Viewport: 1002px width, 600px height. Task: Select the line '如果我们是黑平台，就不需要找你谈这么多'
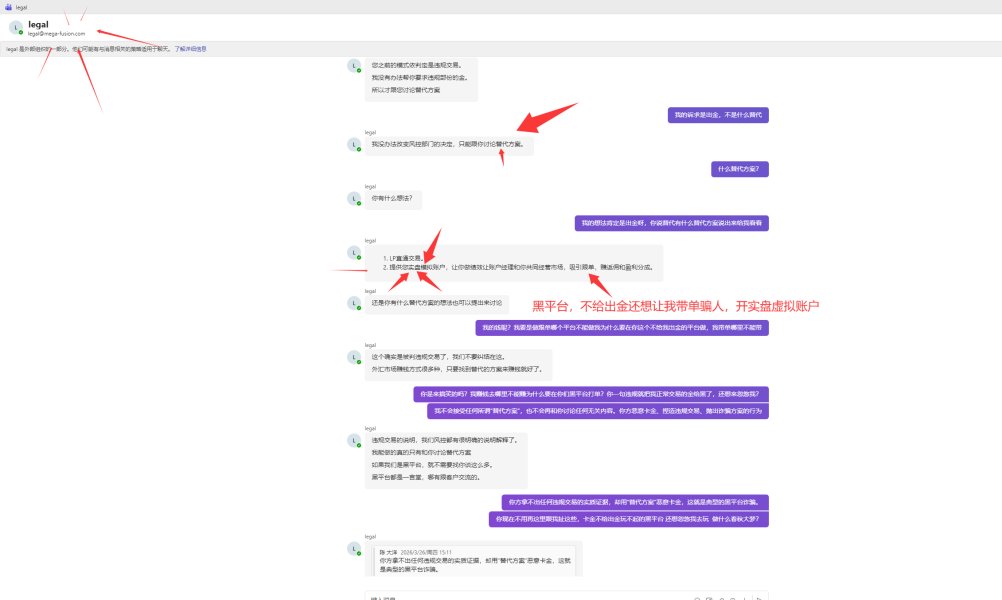pyautogui.click(x=432, y=465)
